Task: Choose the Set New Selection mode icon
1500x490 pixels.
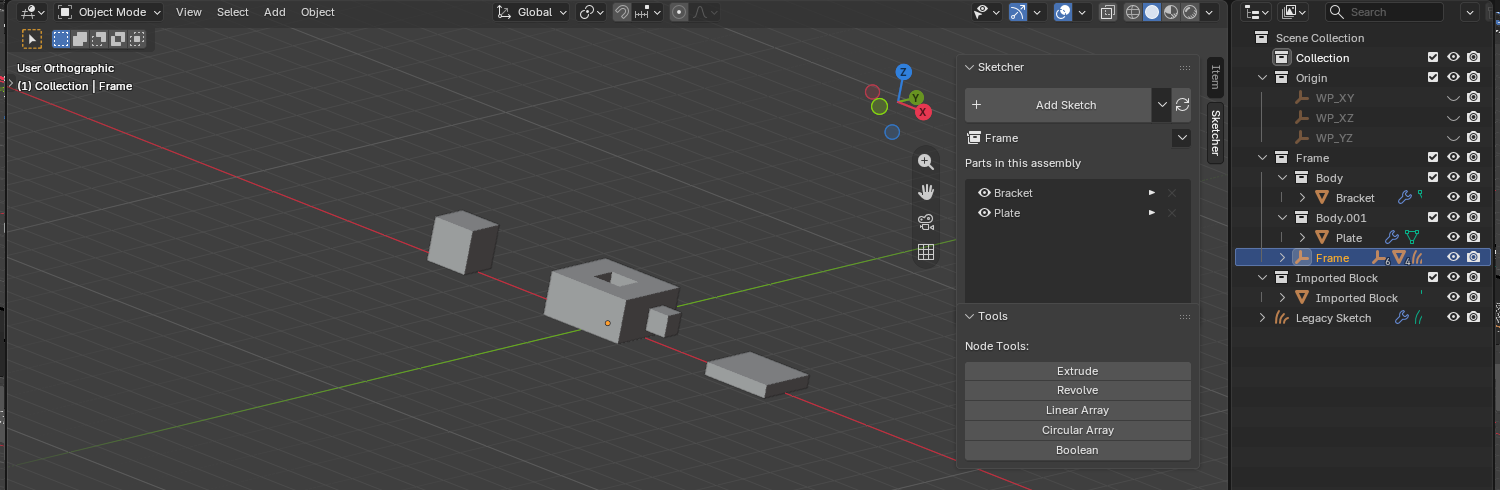Action: point(61,39)
